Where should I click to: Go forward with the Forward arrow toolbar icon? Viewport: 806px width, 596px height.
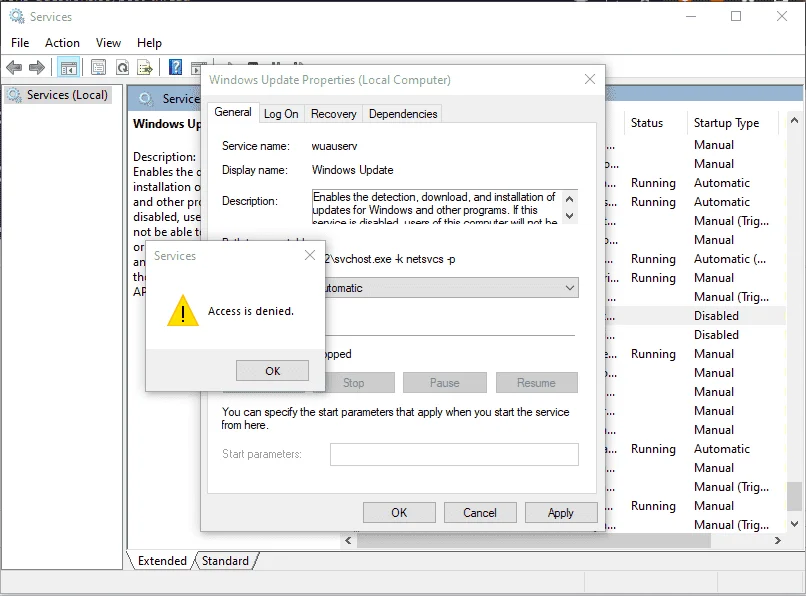coord(37,67)
